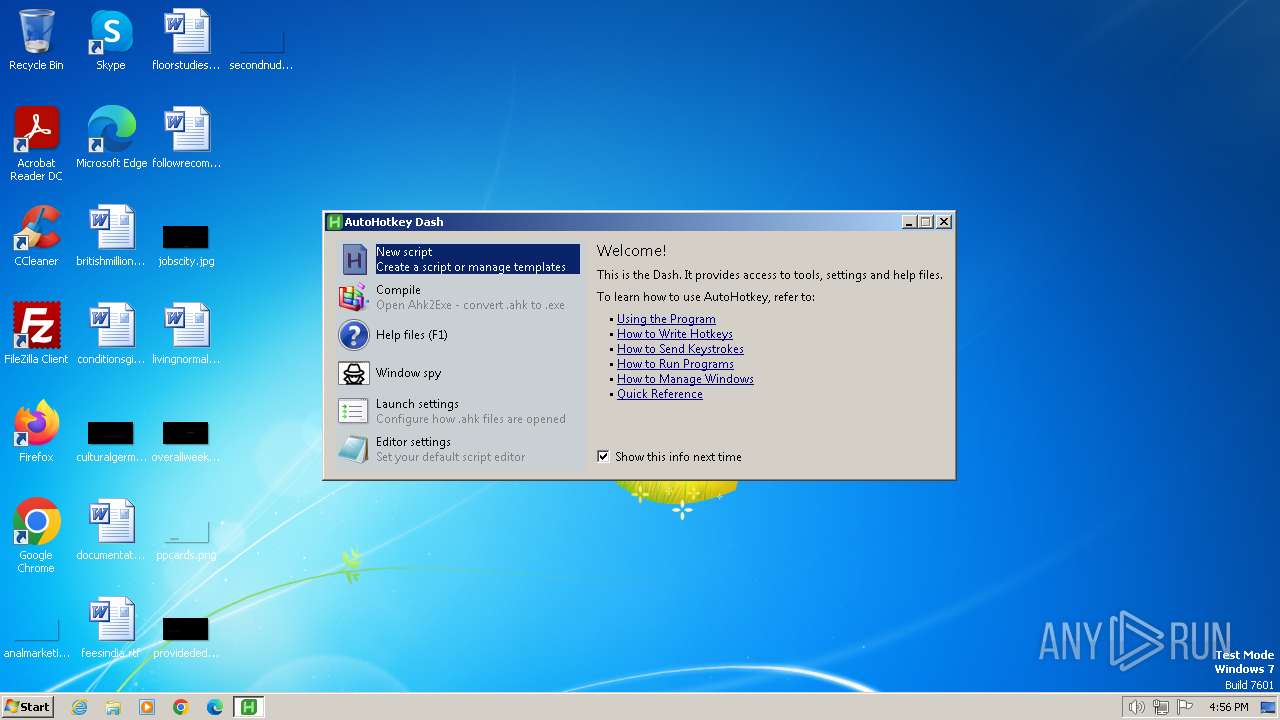
Task: Open Internet Explorer from taskbar
Action: pyautogui.click(x=79, y=707)
